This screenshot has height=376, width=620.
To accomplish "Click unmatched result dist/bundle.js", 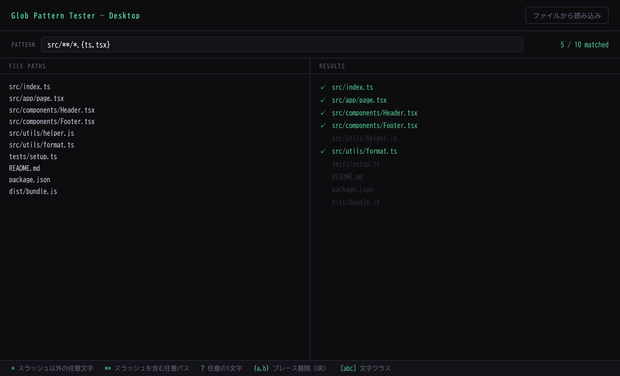I will [355, 202].
